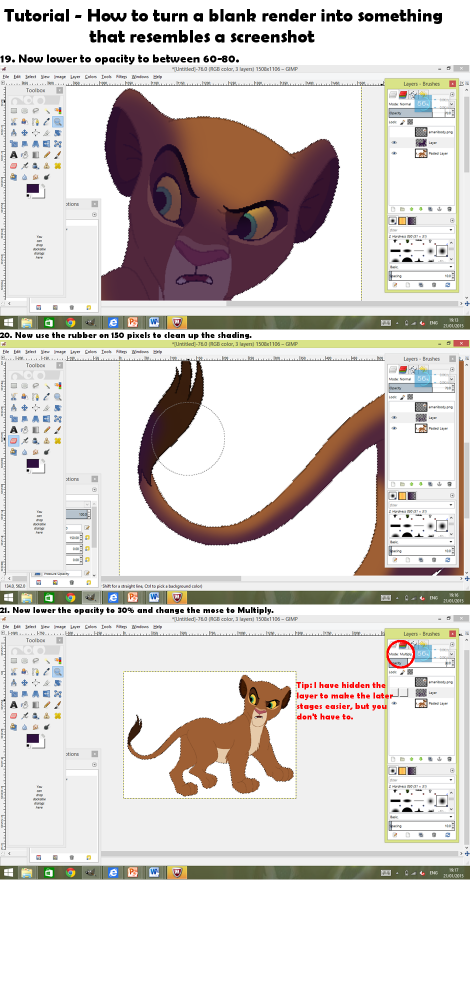
Task: Select amaniboty.png layer row in step 19
Action: pyautogui.click(x=422, y=132)
